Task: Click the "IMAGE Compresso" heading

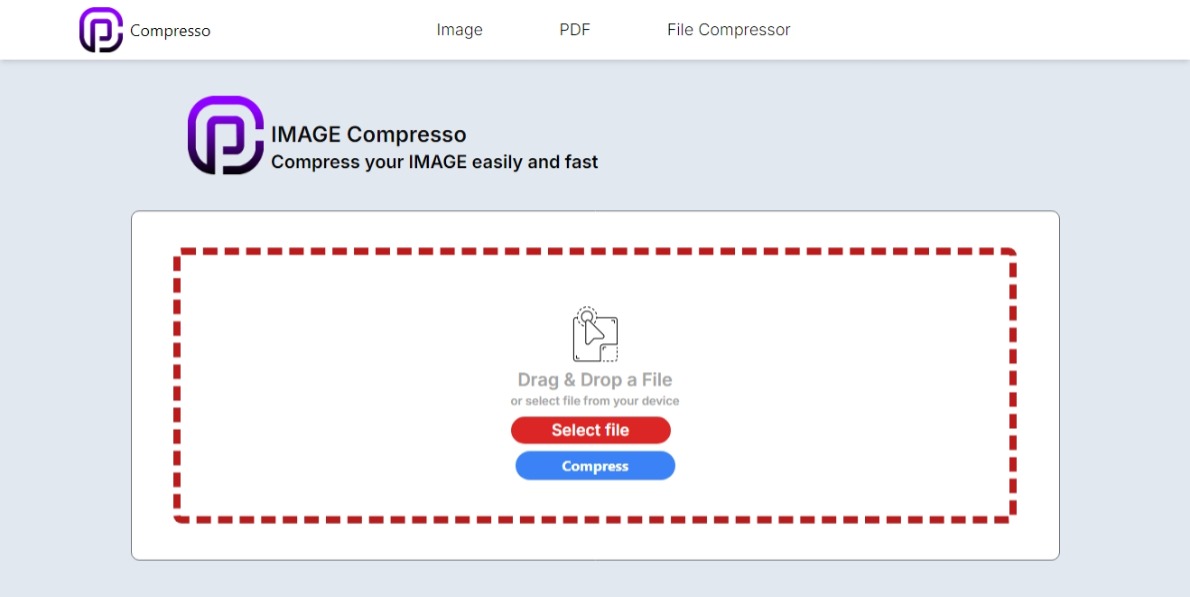Action: tap(368, 134)
